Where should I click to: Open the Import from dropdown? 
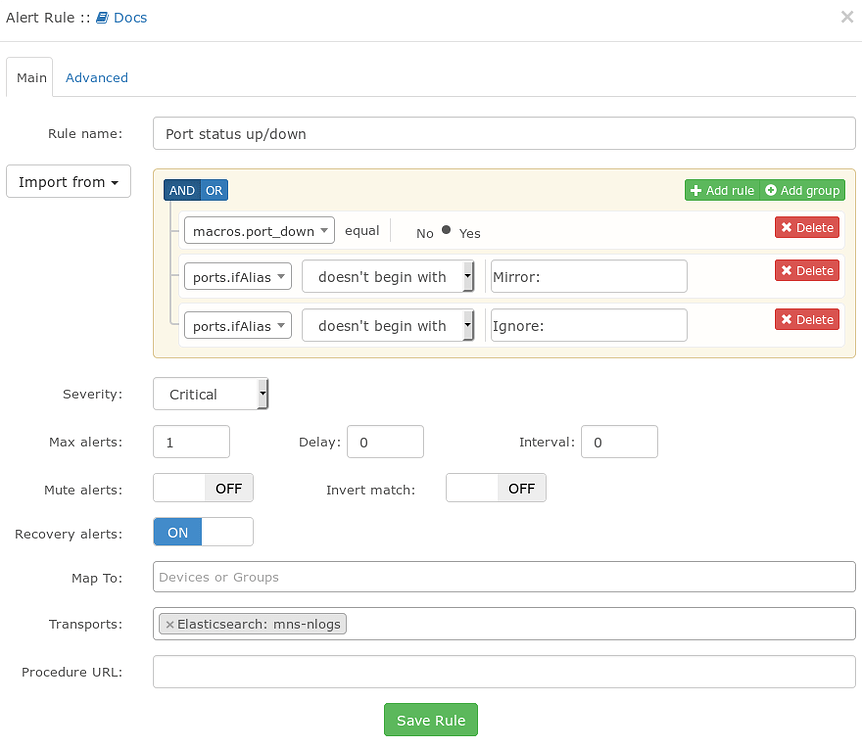point(68,182)
